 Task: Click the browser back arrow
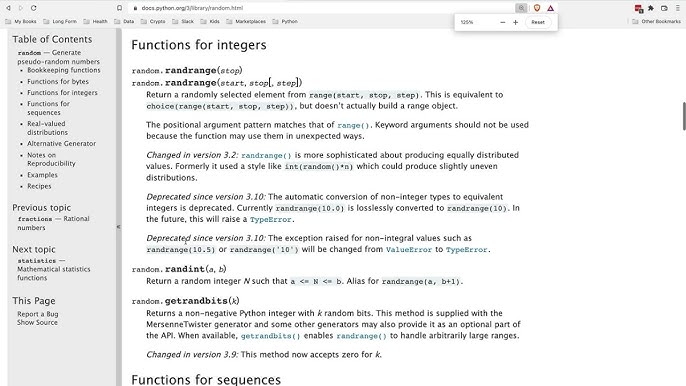8,8
